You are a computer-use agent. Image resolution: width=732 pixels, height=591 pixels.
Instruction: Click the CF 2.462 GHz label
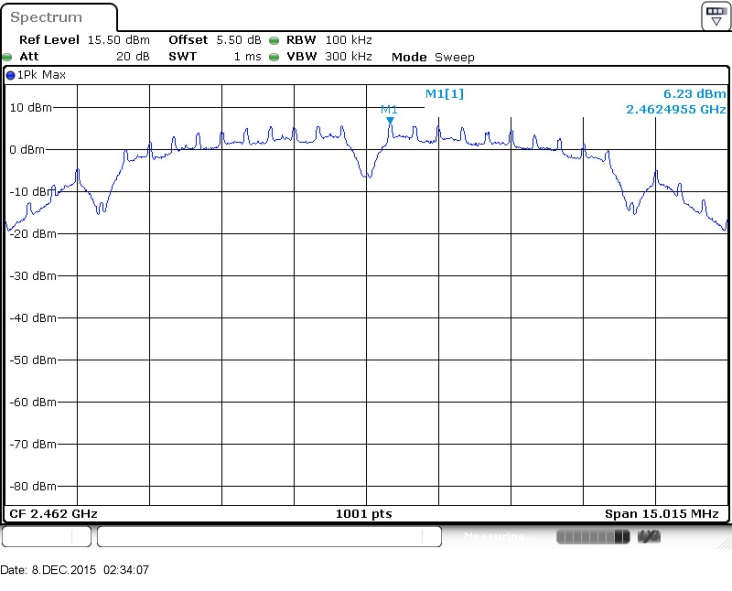tap(53, 514)
